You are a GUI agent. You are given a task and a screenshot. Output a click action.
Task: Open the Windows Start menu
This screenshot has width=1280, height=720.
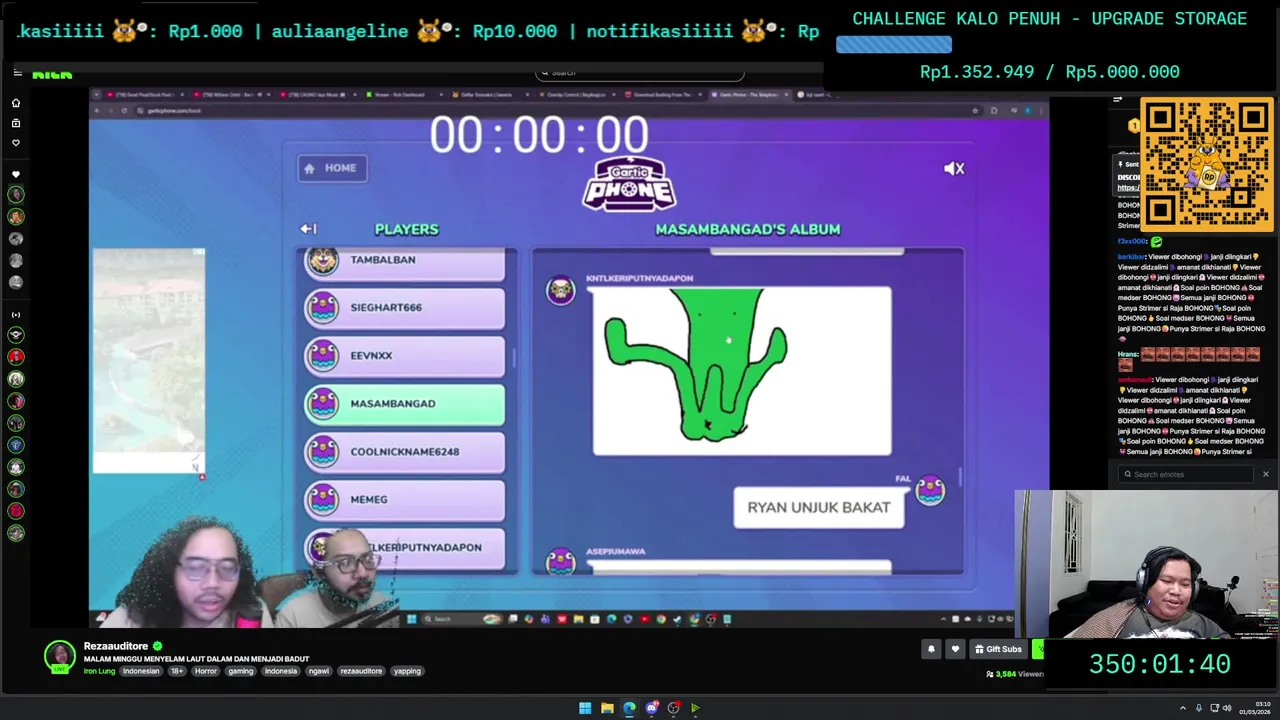pos(585,708)
